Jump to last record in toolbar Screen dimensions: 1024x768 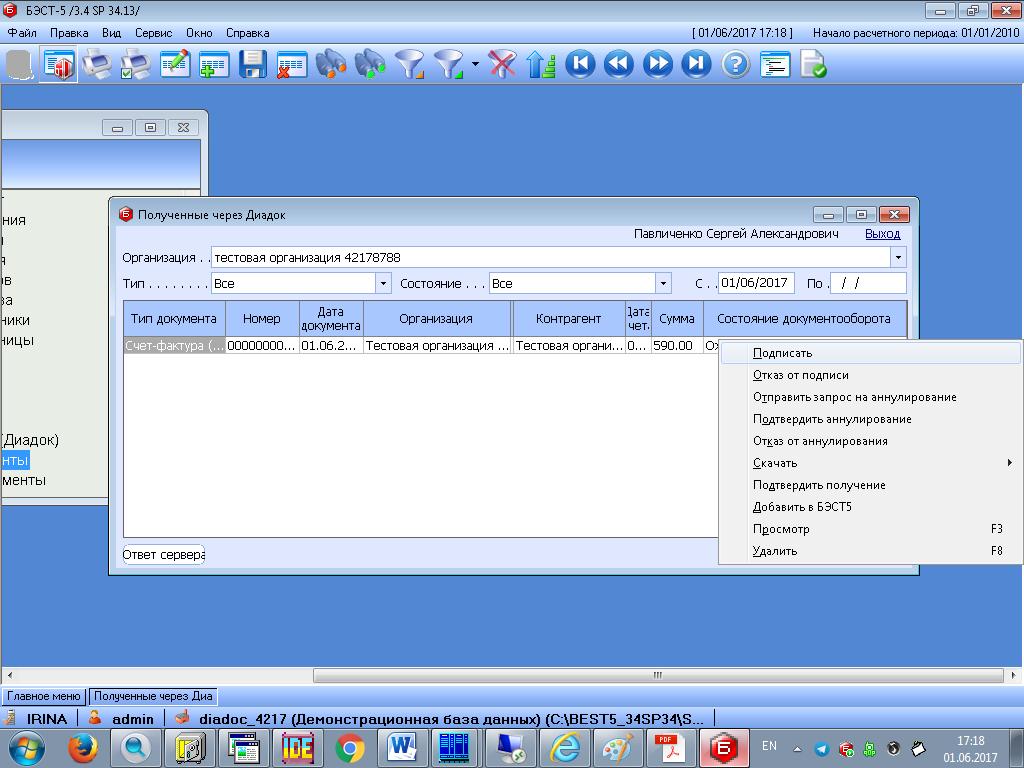click(696, 65)
